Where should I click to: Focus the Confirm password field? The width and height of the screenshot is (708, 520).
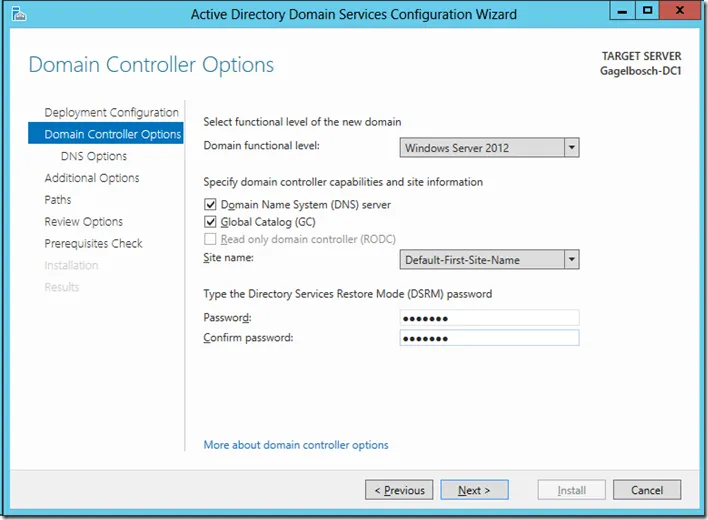point(488,338)
